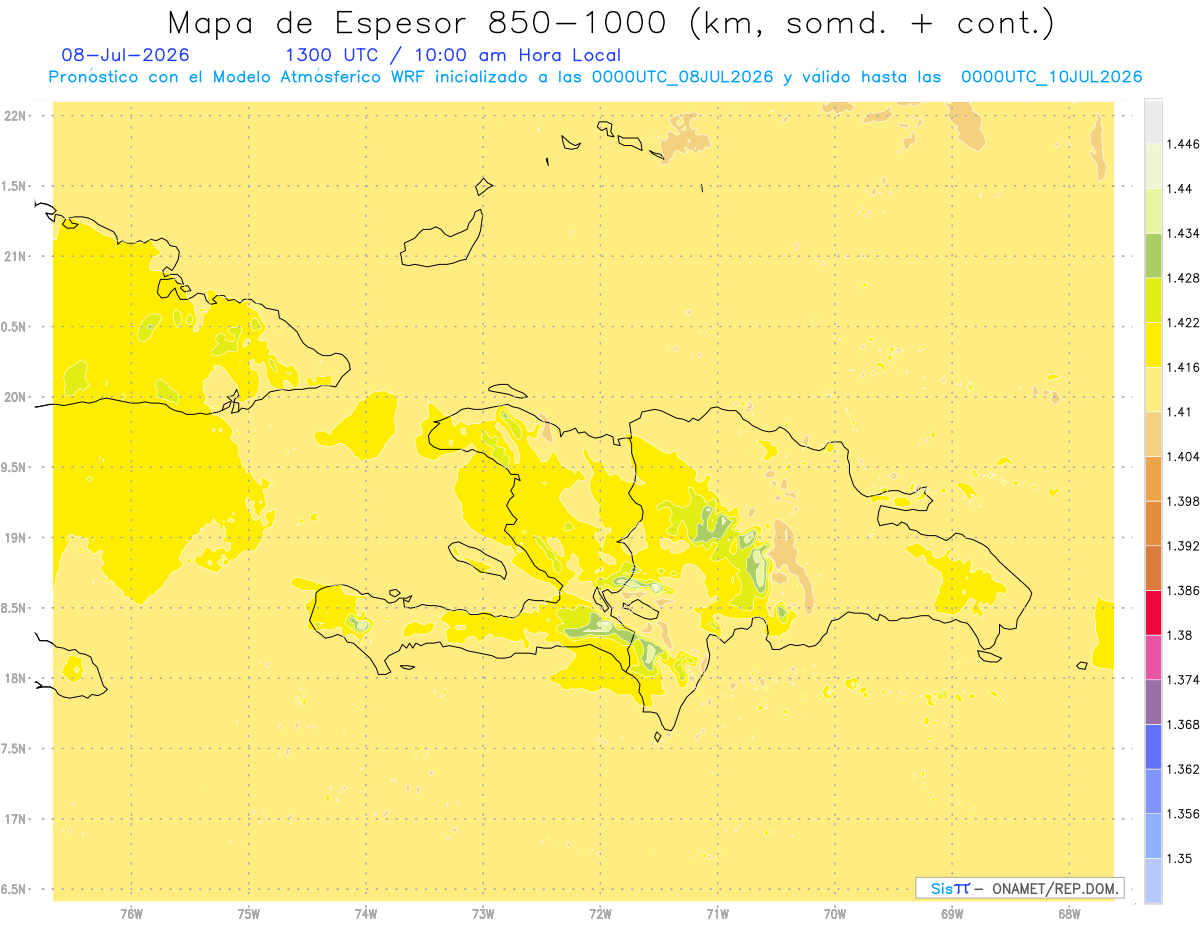Click the '22N' latitude label
1200x927 pixels.
[x=17, y=116]
